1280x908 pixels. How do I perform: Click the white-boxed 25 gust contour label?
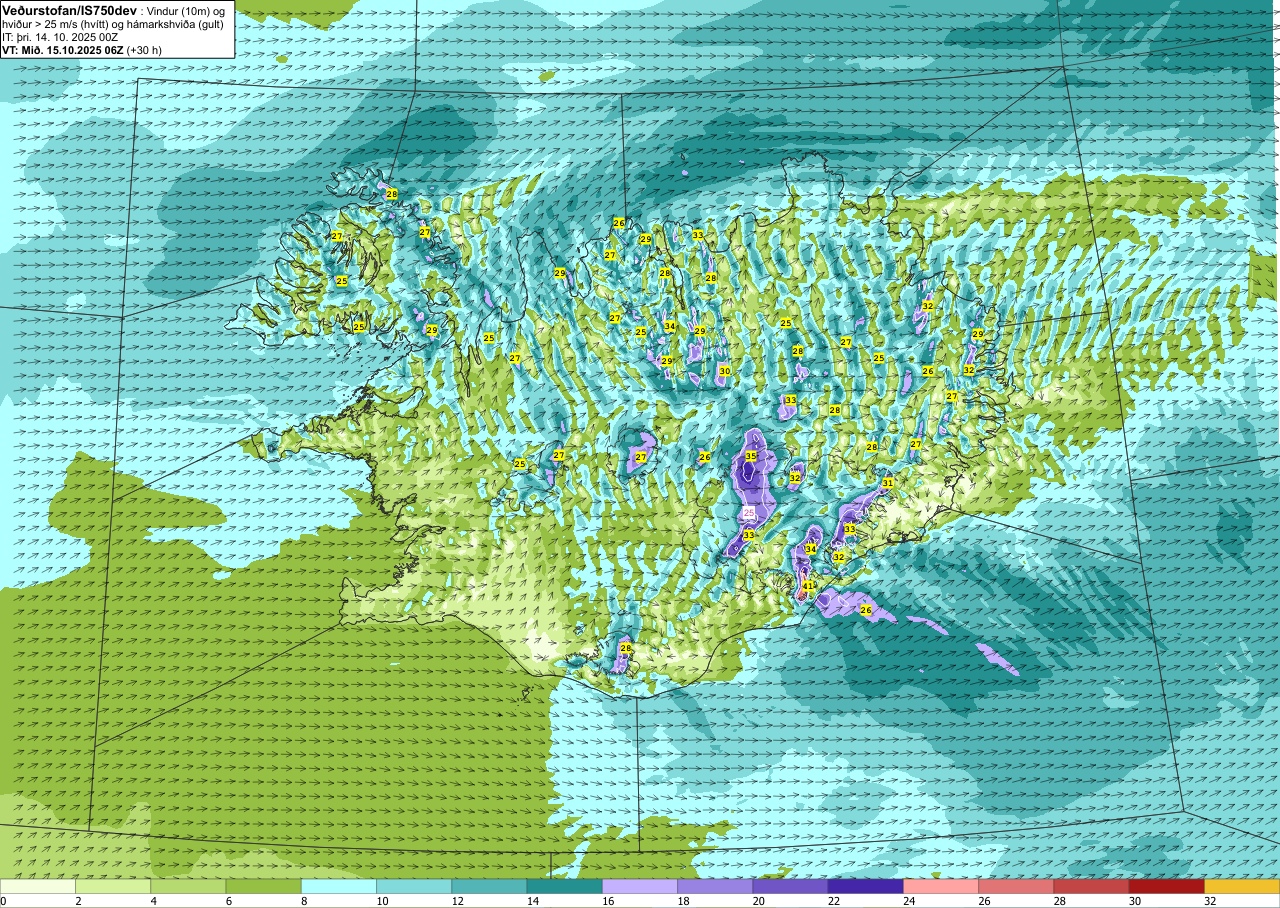[x=749, y=512]
